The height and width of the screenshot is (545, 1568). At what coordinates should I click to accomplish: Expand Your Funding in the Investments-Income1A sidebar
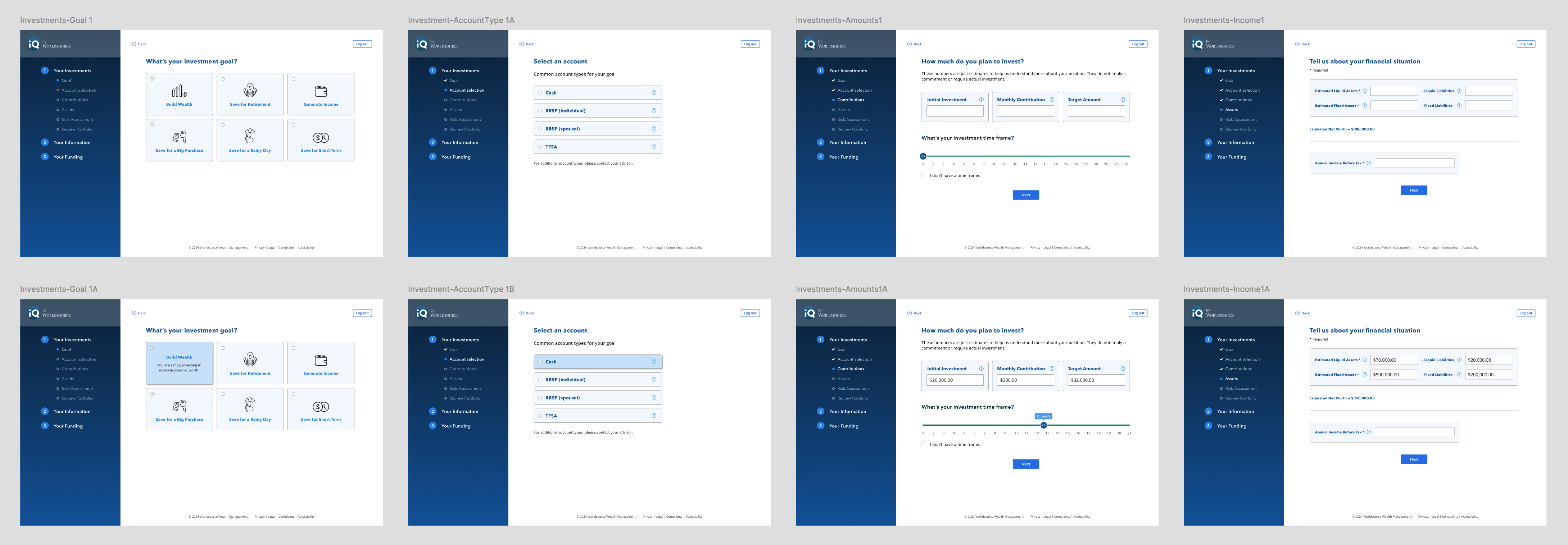(x=1231, y=426)
